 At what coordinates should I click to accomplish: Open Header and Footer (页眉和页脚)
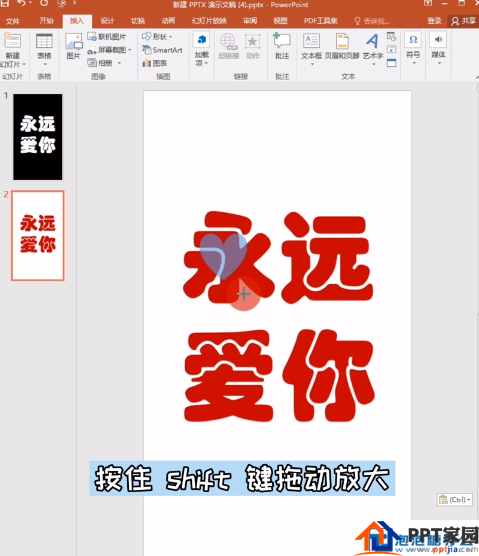(342, 45)
